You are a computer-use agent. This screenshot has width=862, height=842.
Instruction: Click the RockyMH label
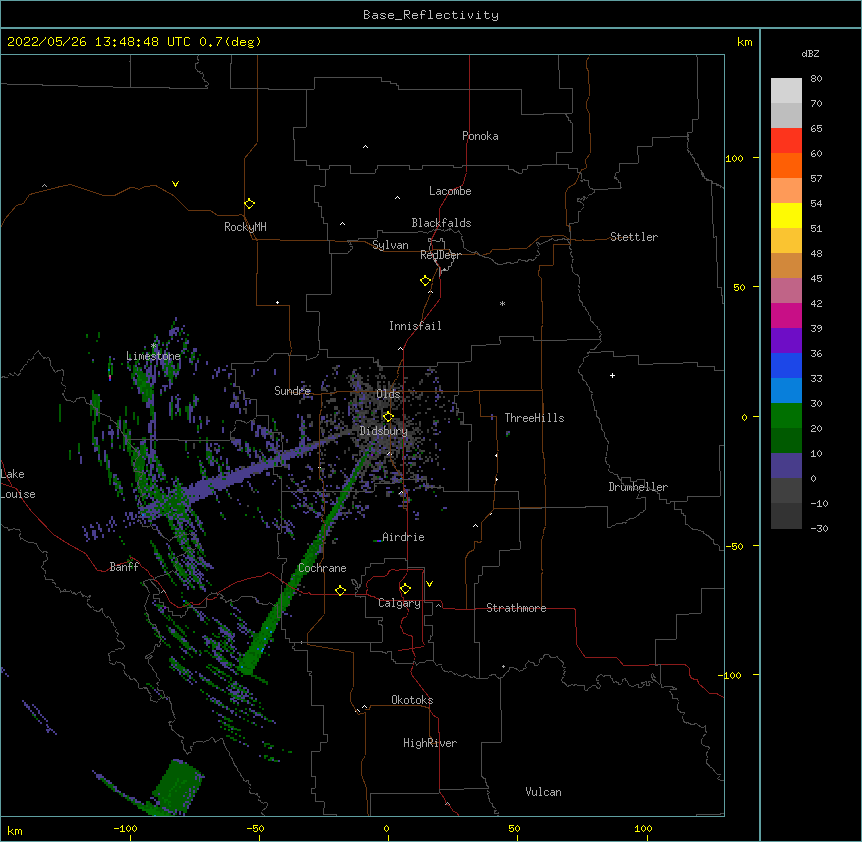(245, 227)
